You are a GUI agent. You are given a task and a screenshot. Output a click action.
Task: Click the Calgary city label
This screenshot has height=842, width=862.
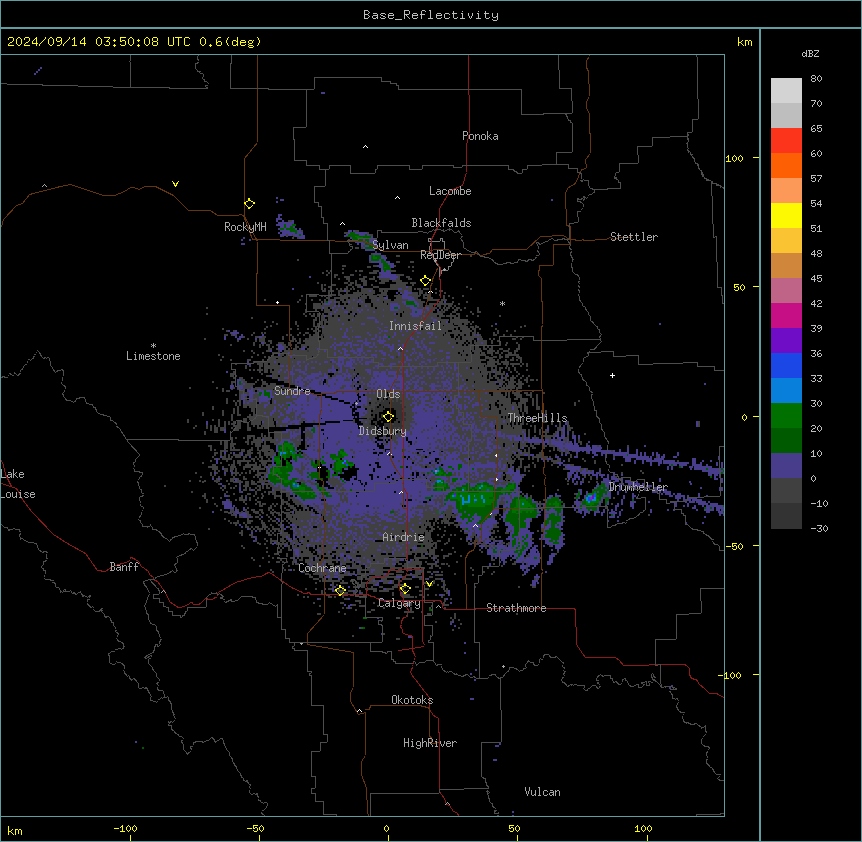tap(399, 603)
